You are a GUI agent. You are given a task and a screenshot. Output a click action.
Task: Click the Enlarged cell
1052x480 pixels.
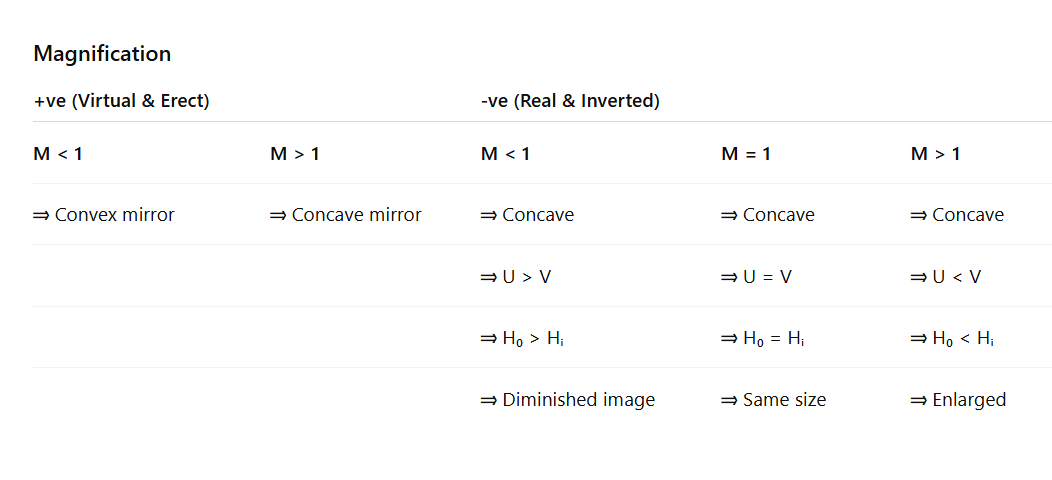[958, 400]
